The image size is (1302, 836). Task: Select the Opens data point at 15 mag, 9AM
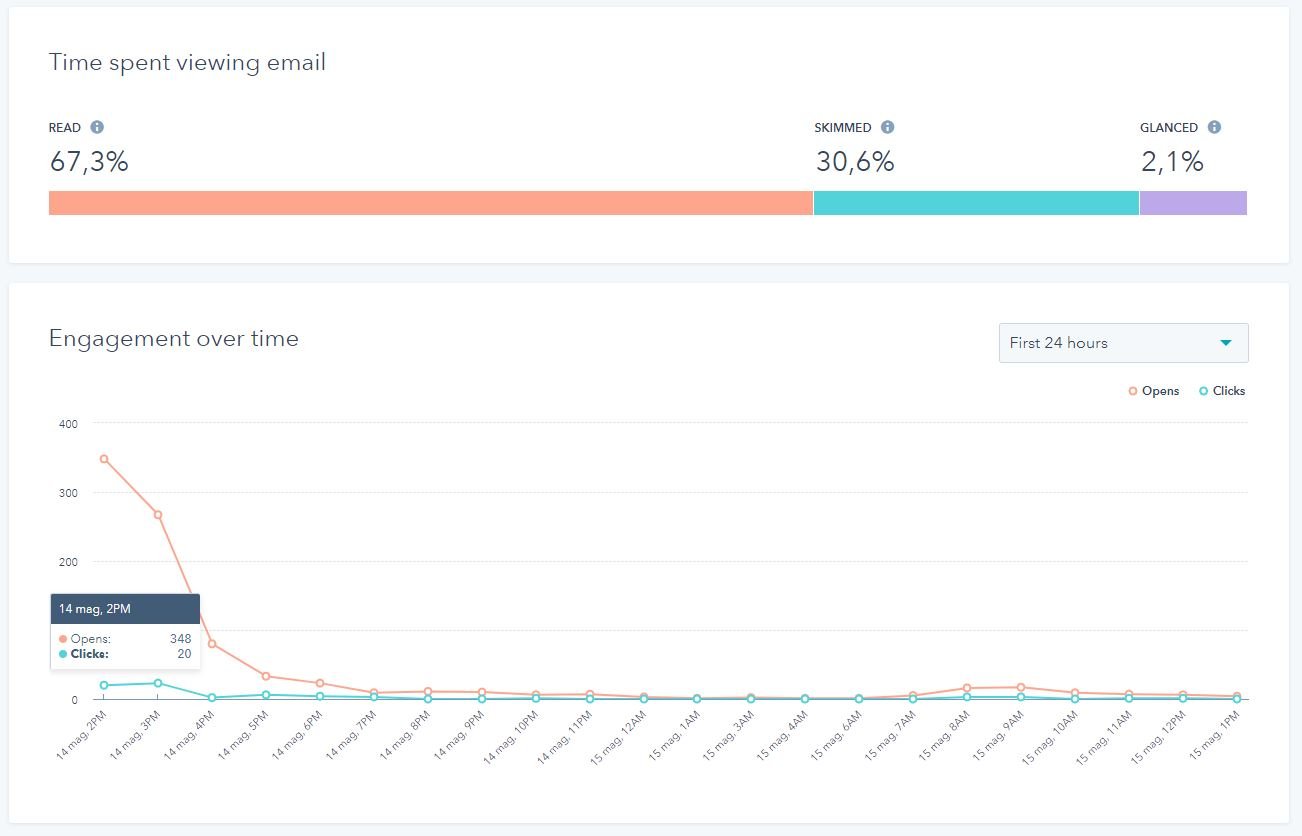point(1021,687)
